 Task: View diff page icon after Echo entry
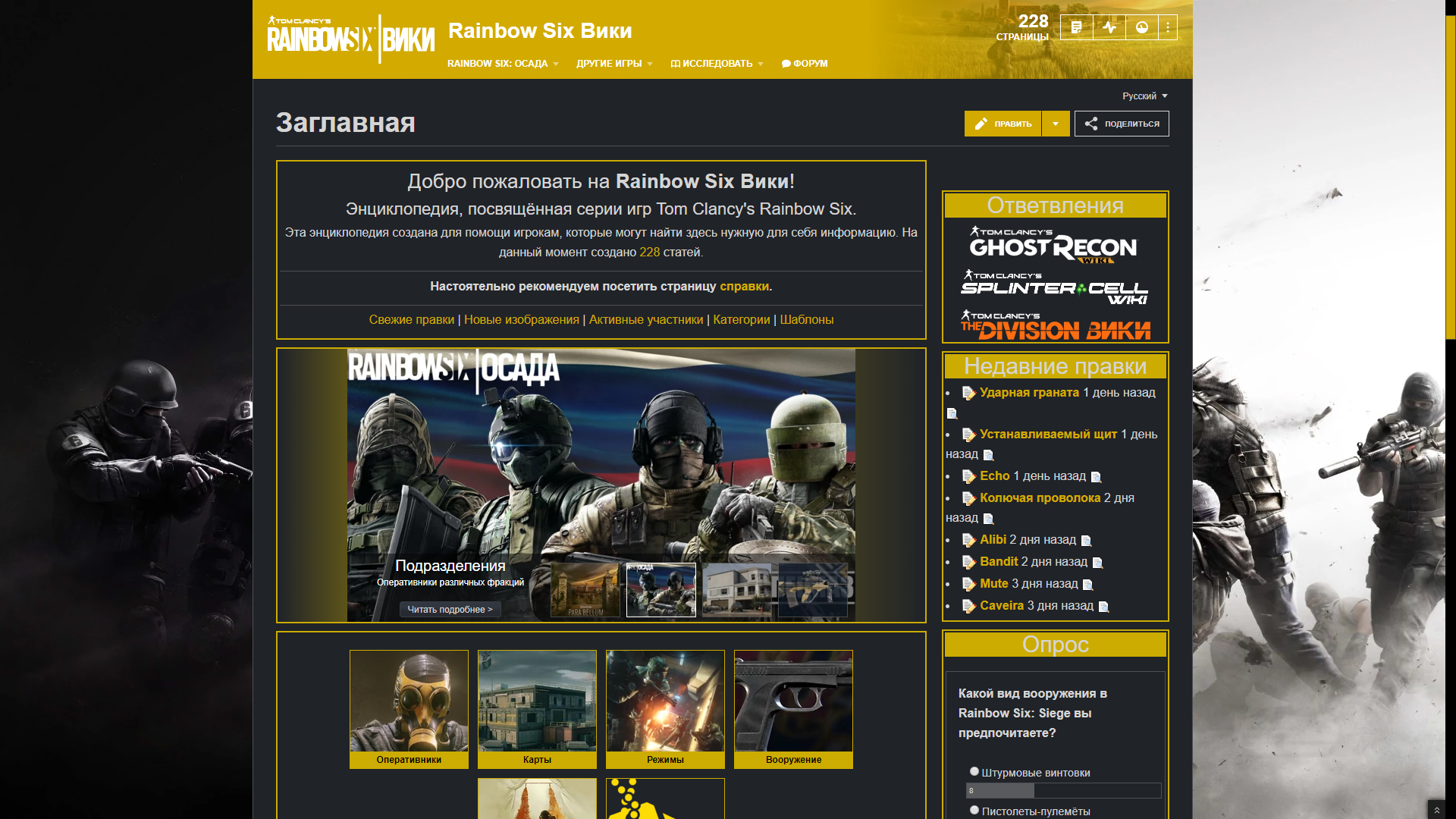click(1096, 477)
